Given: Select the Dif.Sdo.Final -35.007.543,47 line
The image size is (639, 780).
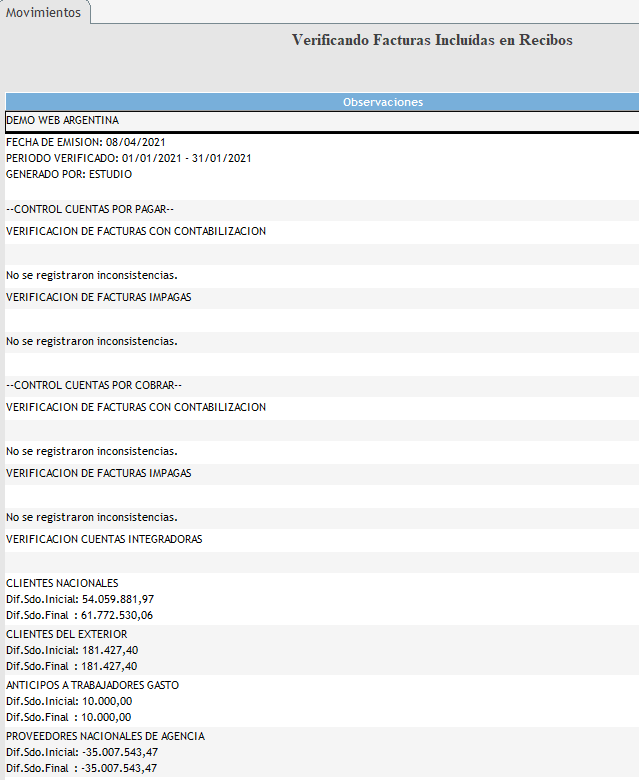Looking at the screenshot, I should (x=81, y=768).
